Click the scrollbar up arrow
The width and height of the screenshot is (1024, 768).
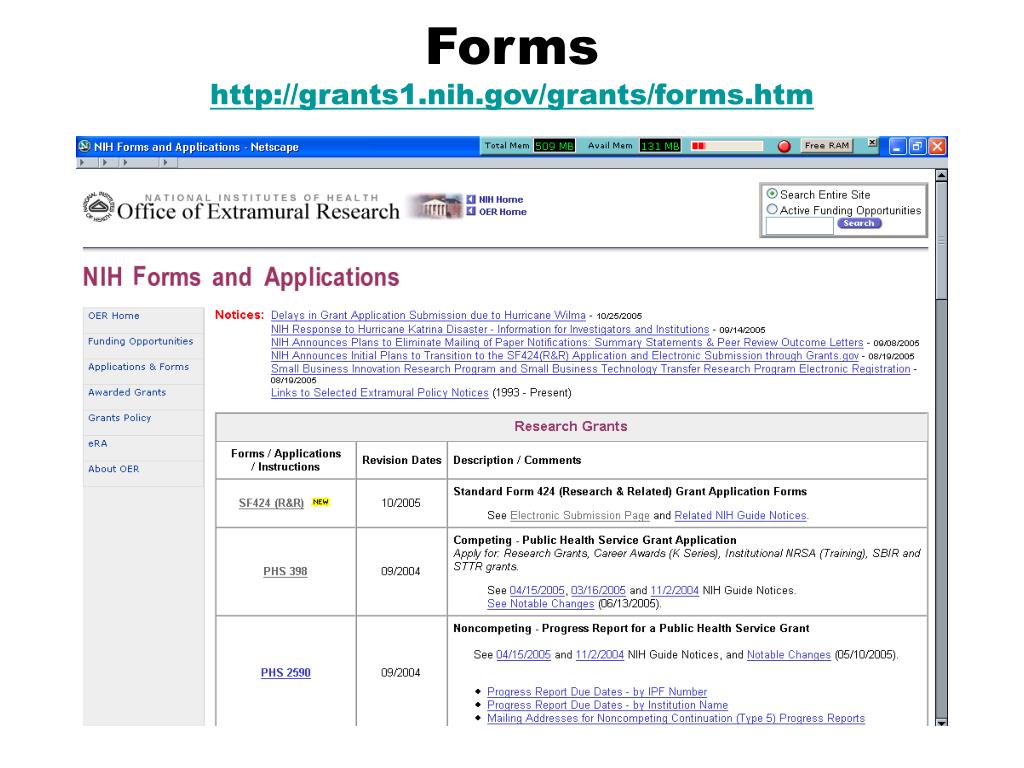coord(941,175)
